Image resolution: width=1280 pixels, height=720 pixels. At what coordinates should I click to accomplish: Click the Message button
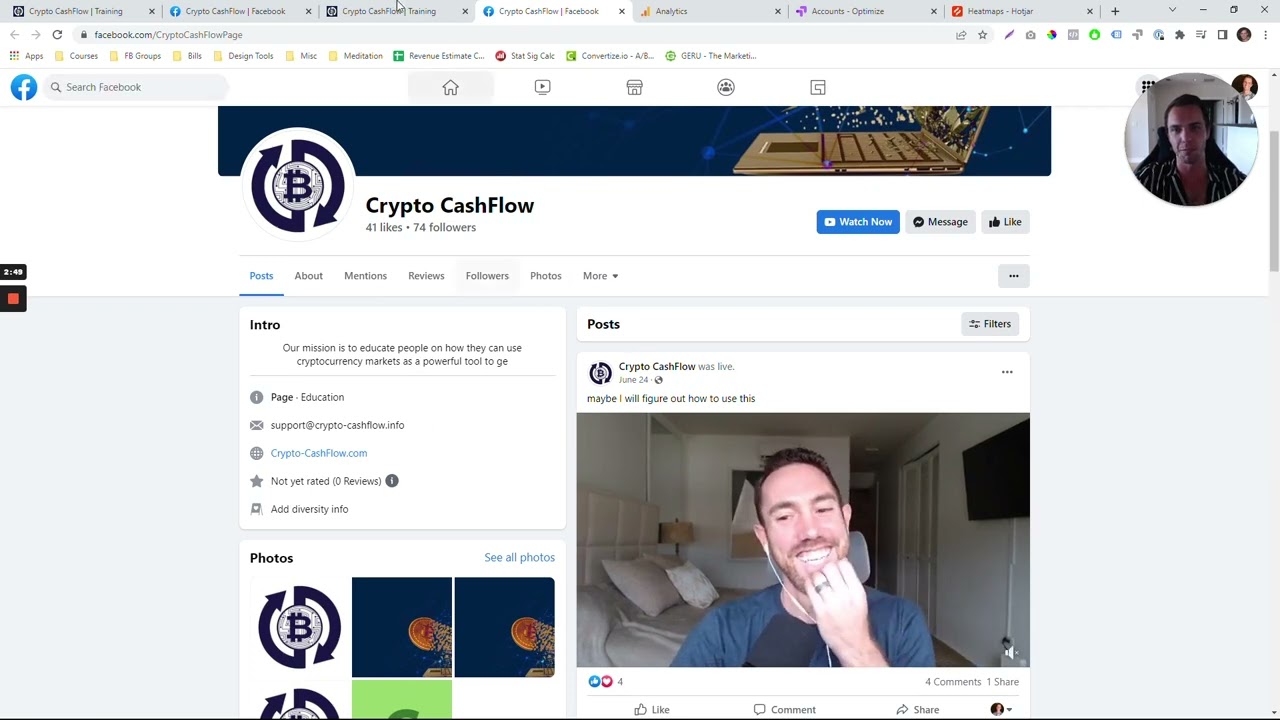[940, 222]
